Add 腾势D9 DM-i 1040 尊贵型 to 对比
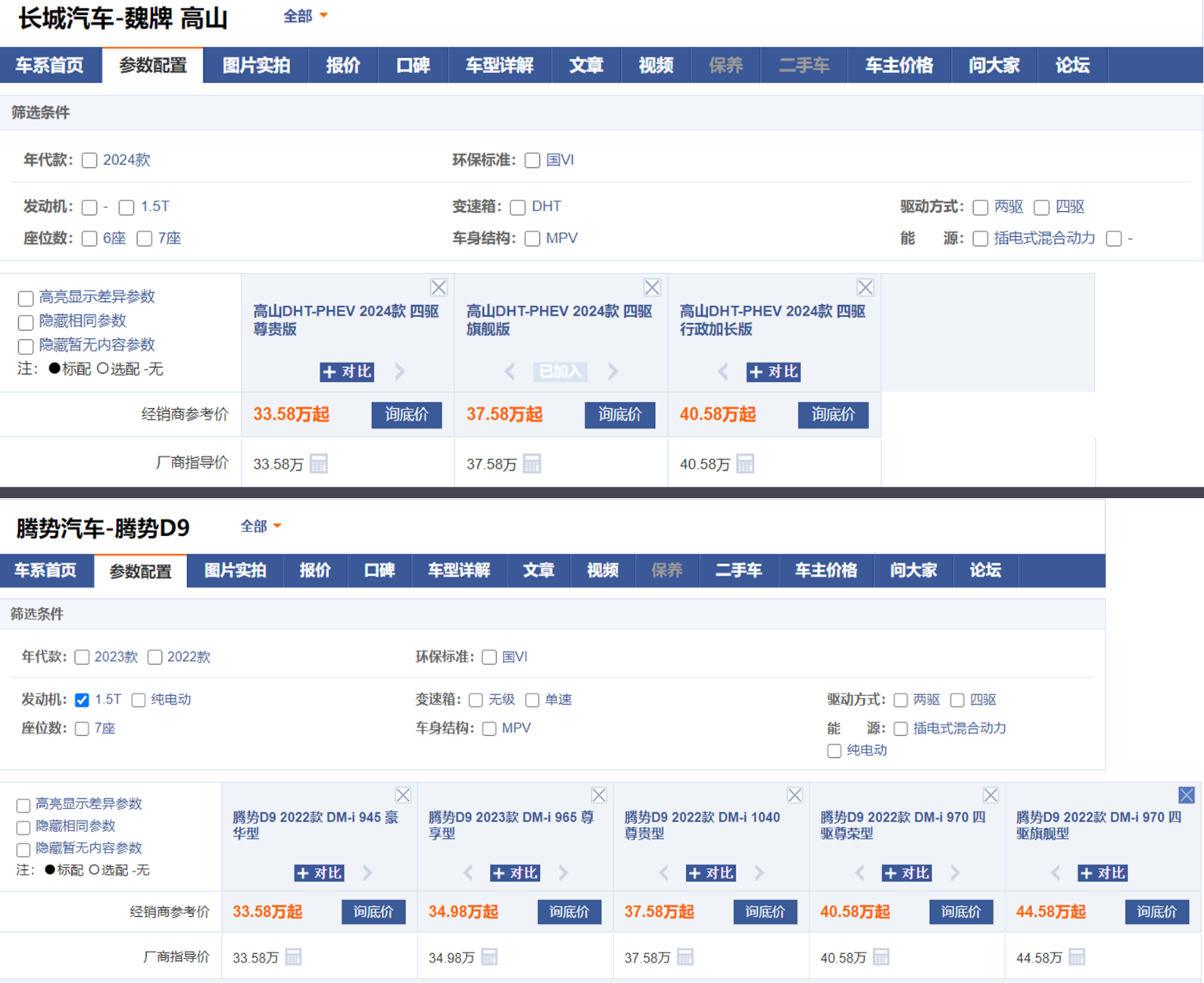Viewport: 1204px width, 983px height. pos(711,873)
